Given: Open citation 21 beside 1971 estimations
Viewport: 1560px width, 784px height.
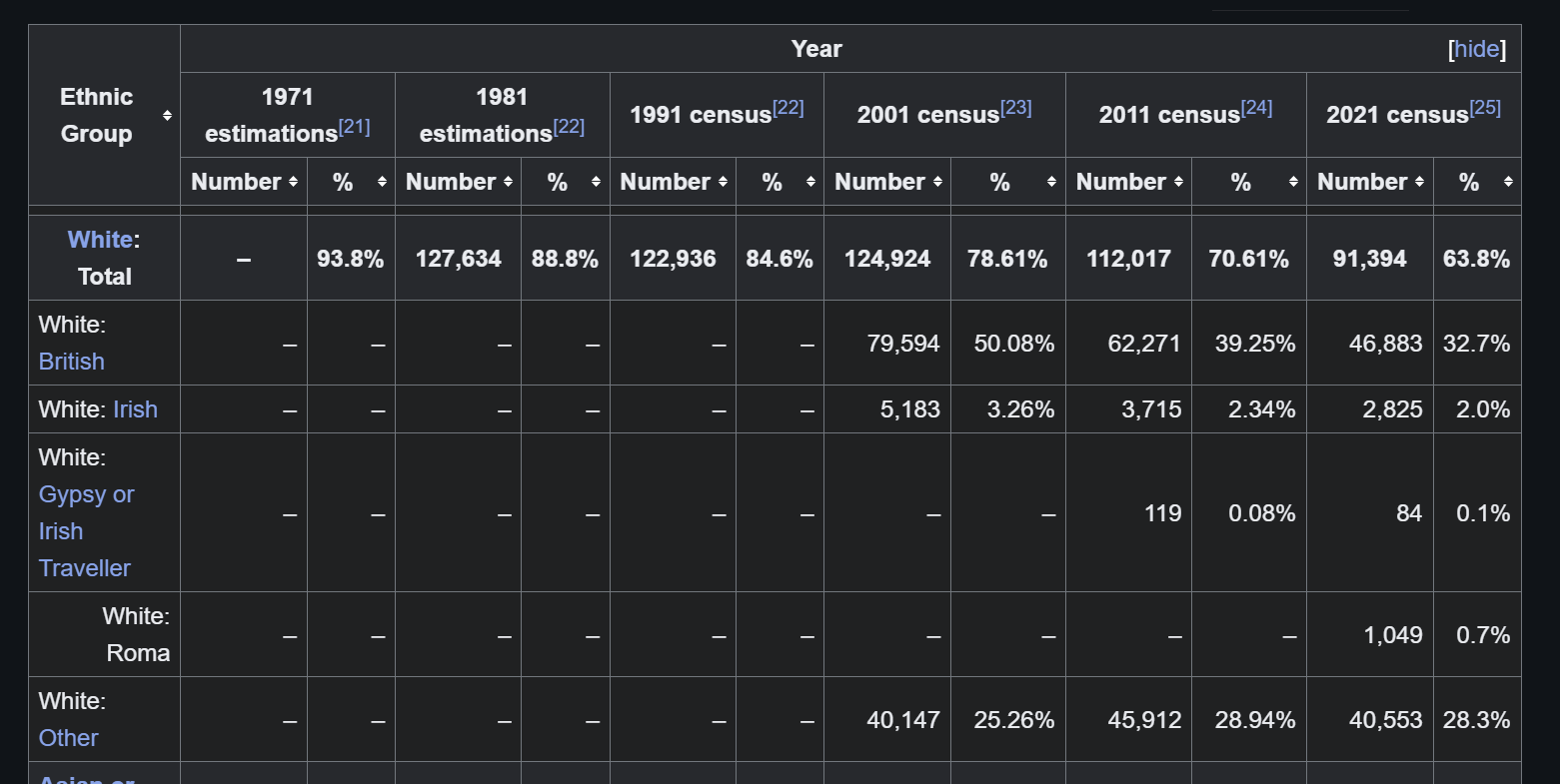Looking at the screenshot, I should 354,127.
